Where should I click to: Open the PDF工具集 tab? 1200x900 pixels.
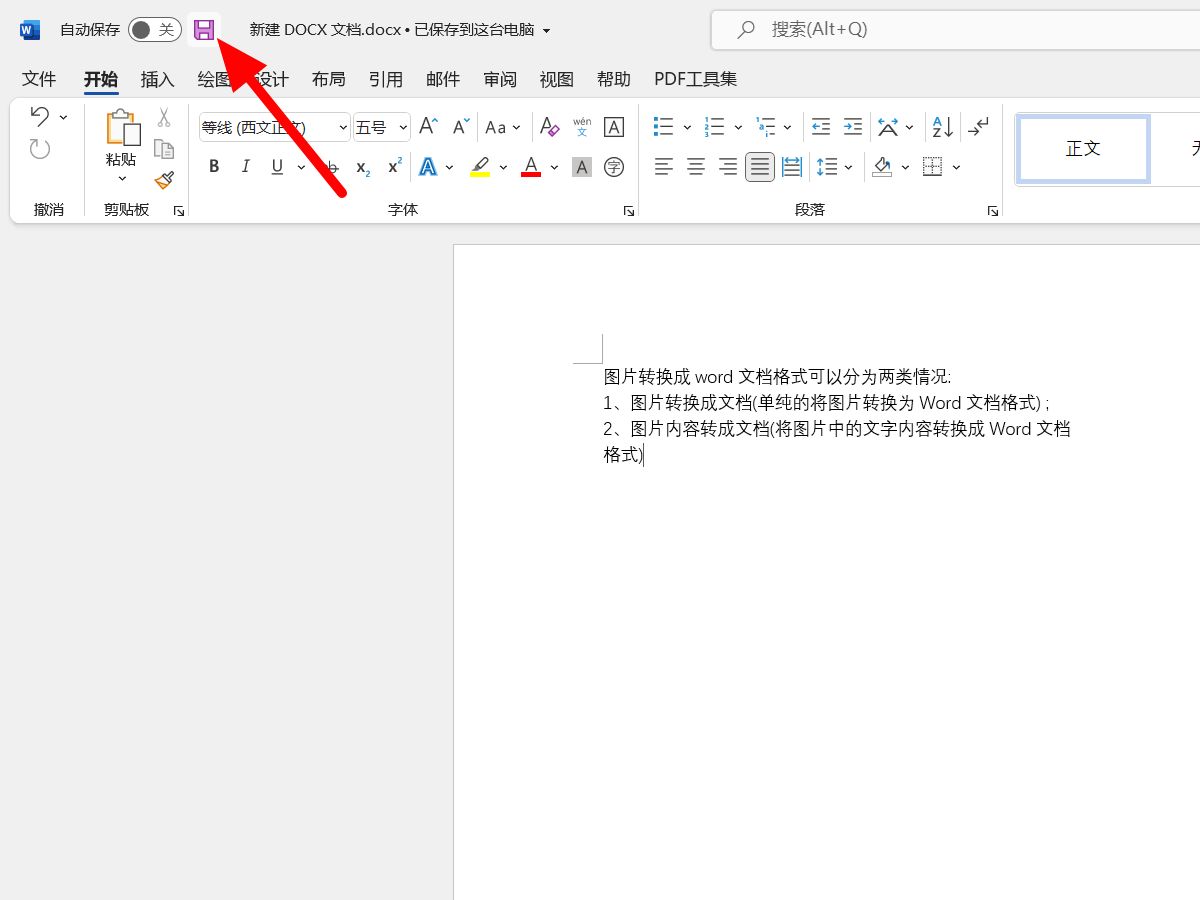(694, 79)
